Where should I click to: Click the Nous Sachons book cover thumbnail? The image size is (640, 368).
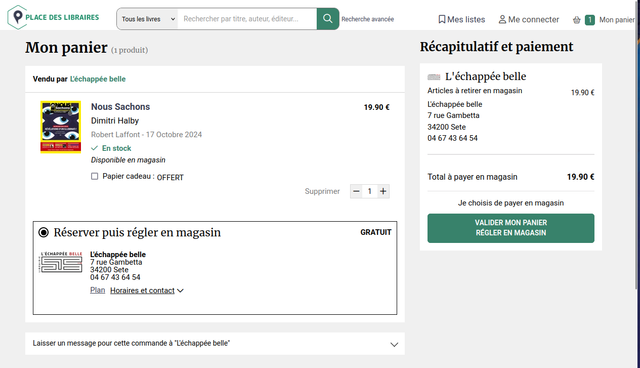(60, 127)
